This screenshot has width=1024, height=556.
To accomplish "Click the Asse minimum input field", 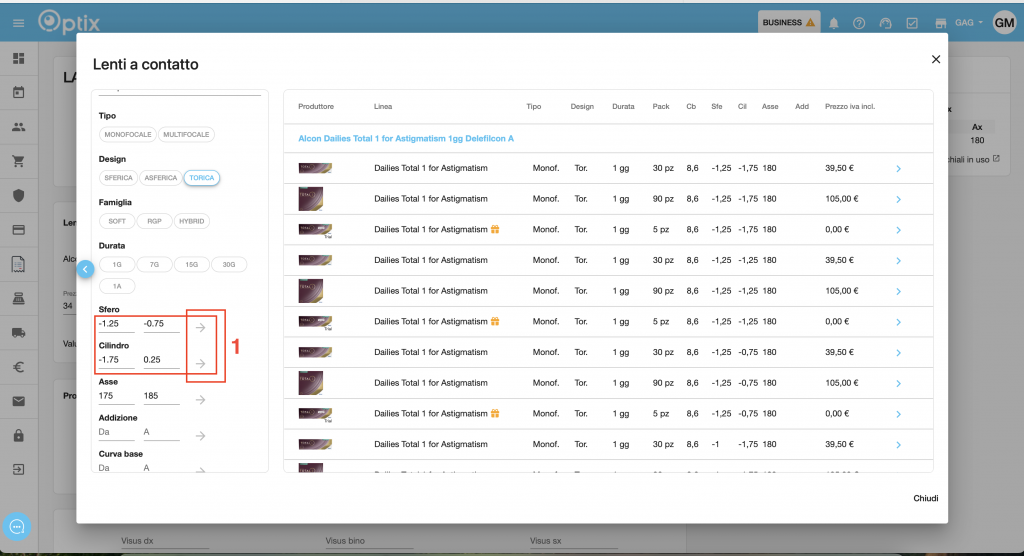I will click(116, 398).
